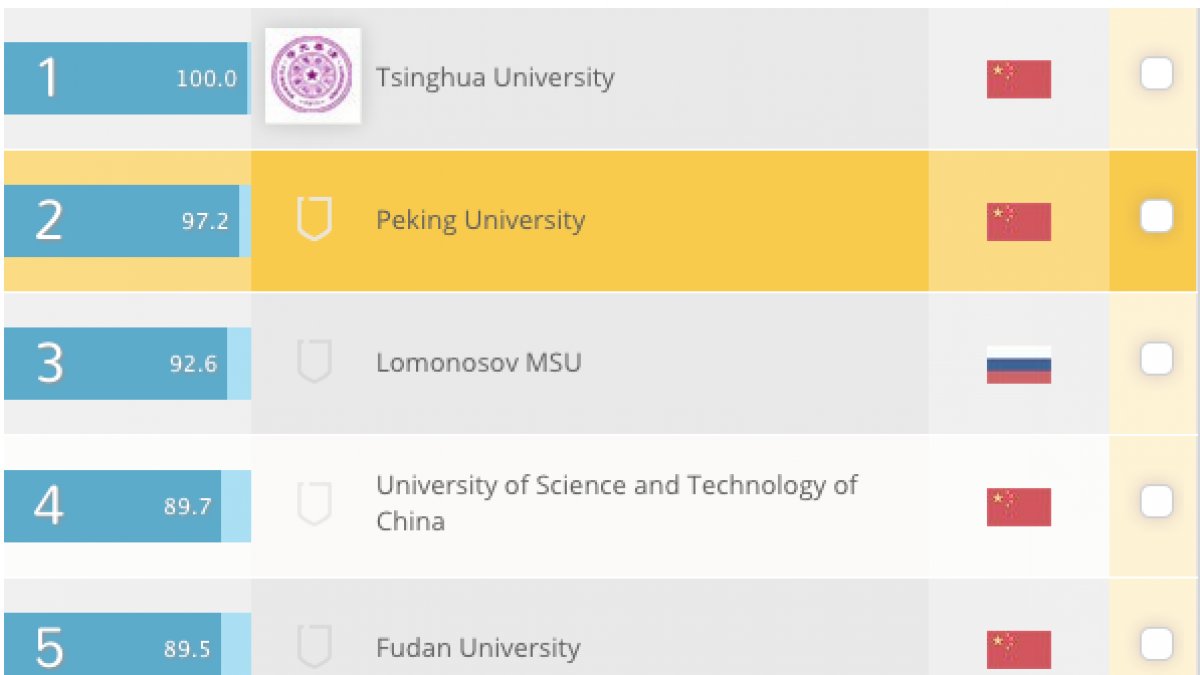Screen dimensions: 1200x675
Task: Enable the checkbox for University of Science and Technology of China
Action: (1156, 501)
